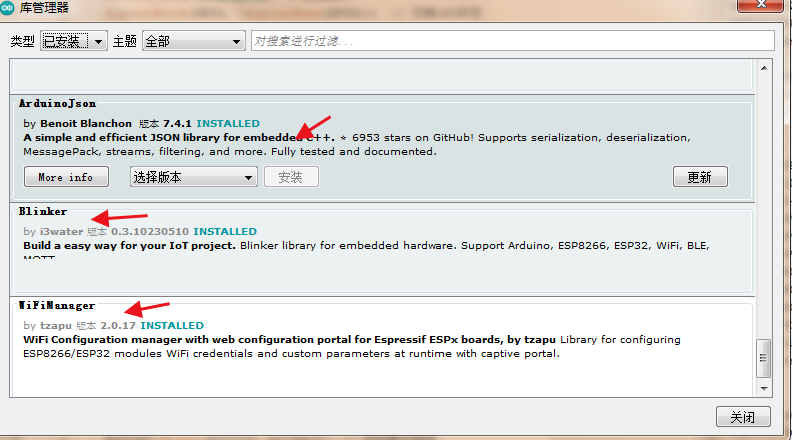
Task: Open More info for ArduinoJson
Action: [x=66, y=177]
